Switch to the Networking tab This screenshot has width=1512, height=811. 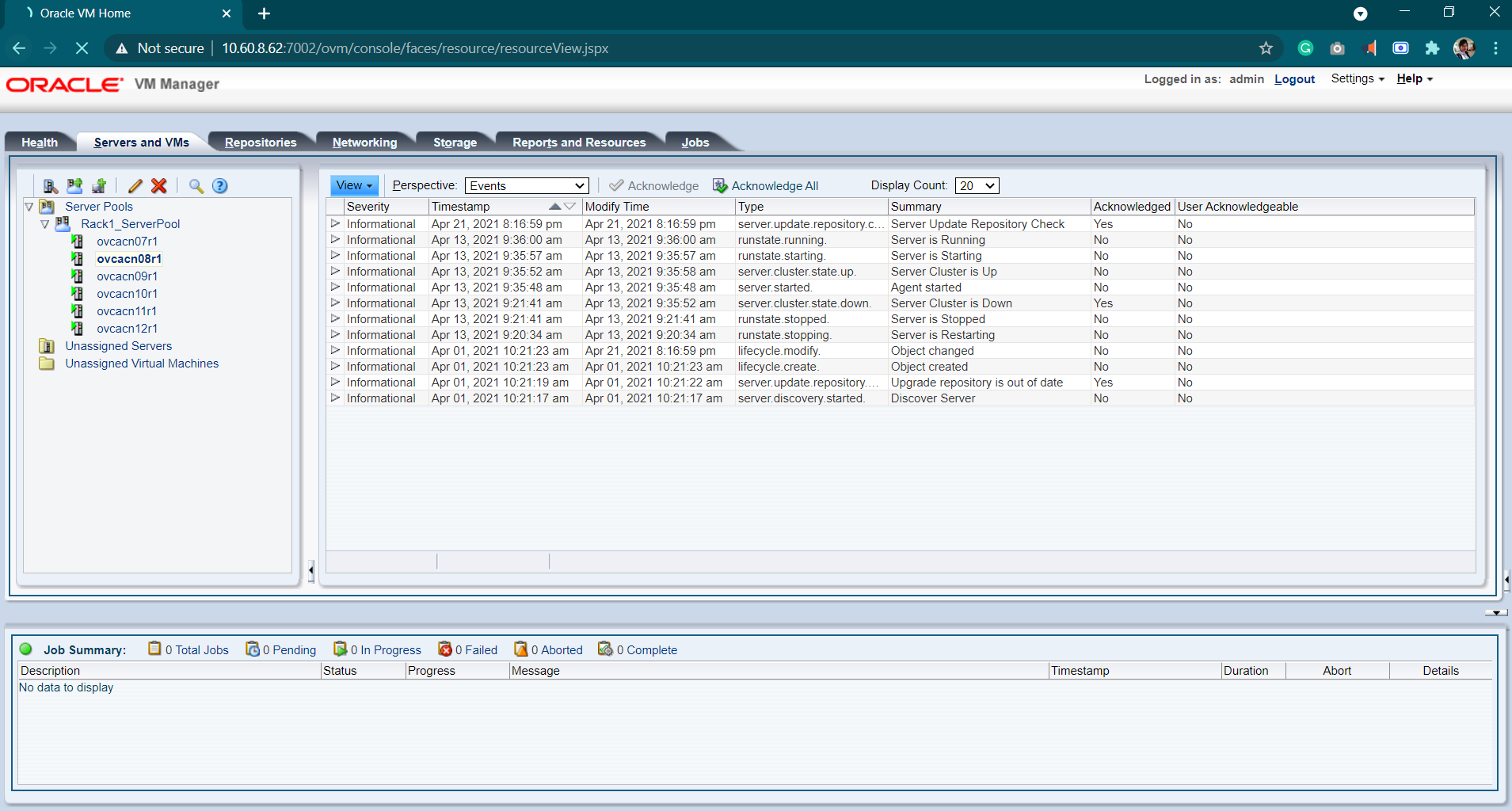364,143
